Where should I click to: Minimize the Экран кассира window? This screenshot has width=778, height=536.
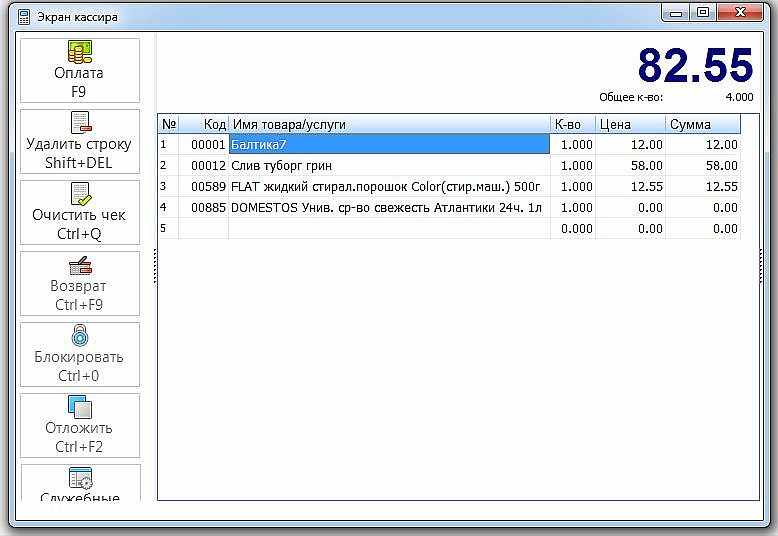(x=676, y=13)
